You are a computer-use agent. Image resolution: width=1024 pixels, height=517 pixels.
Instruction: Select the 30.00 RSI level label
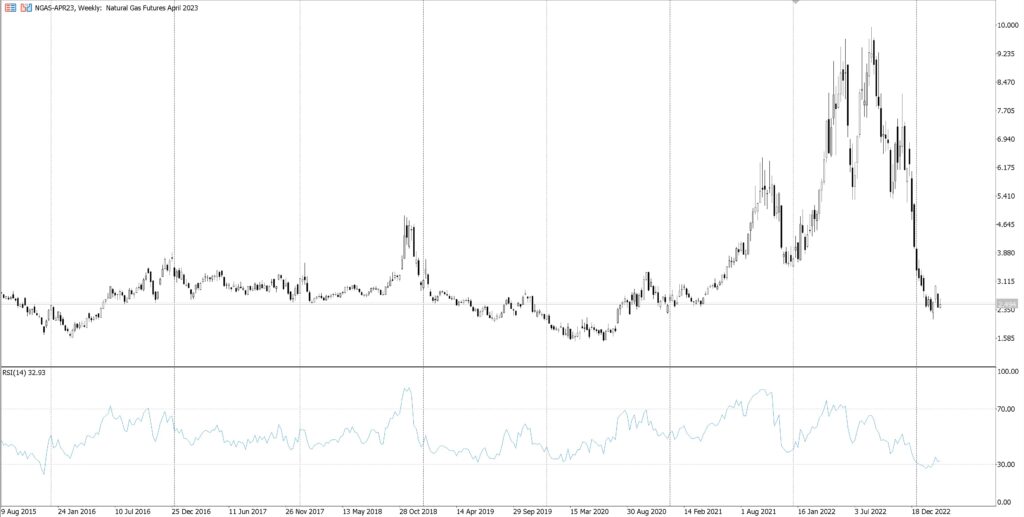1007,465
